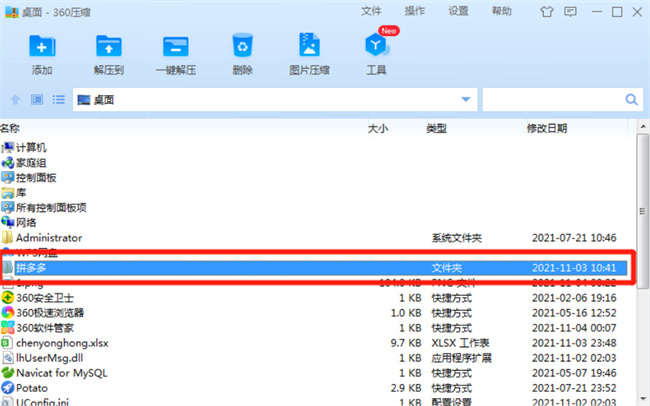
Task: Select the 计算机 computer icon
Action: click(x=7, y=147)
